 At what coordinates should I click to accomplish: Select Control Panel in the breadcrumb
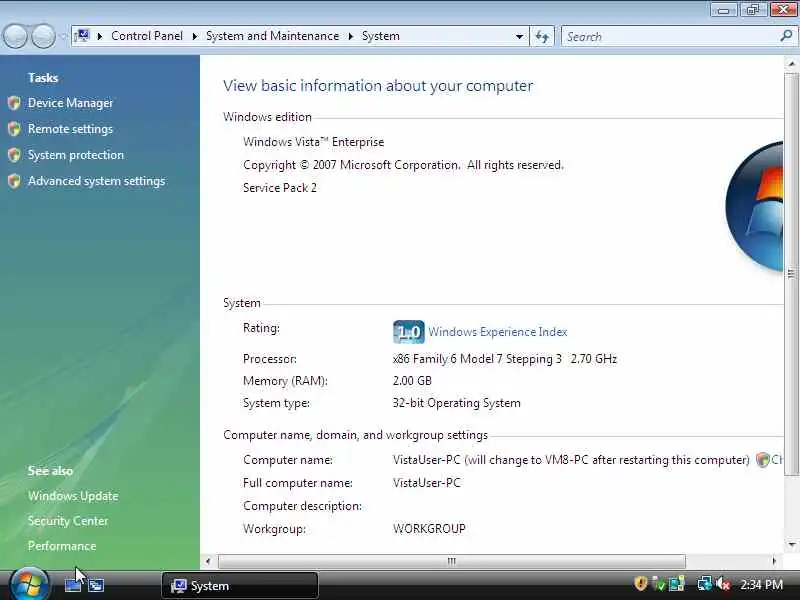[x=147, y=36]
